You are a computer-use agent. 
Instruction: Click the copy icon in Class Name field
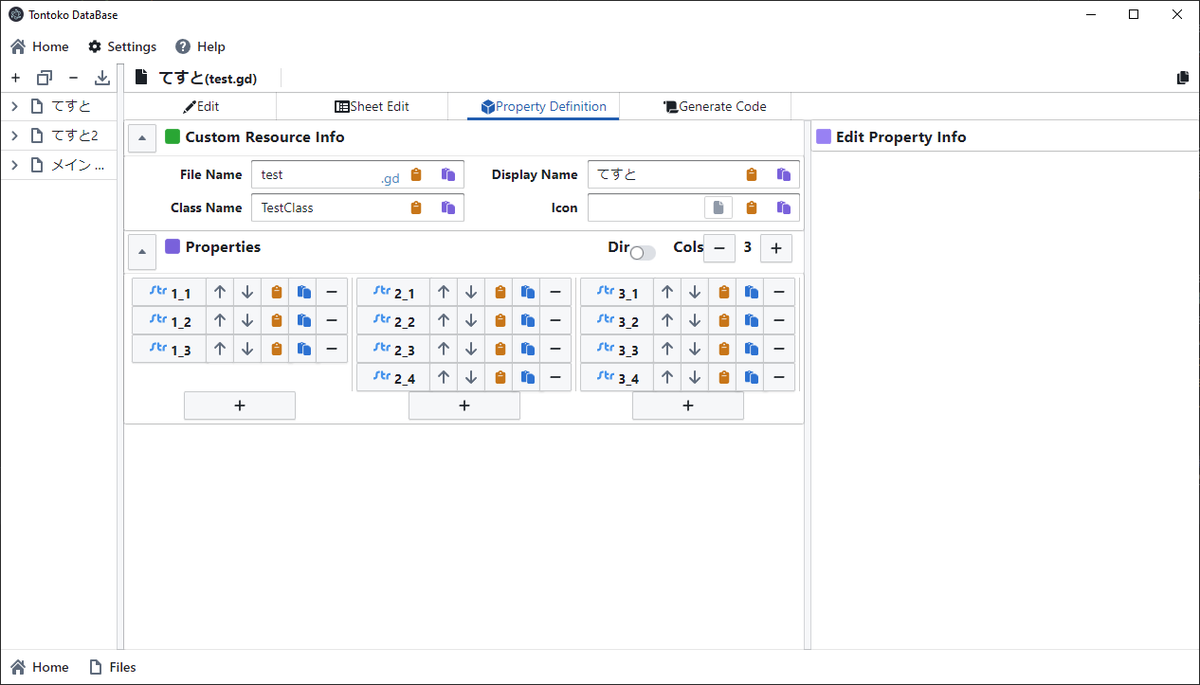click(448, 208)
